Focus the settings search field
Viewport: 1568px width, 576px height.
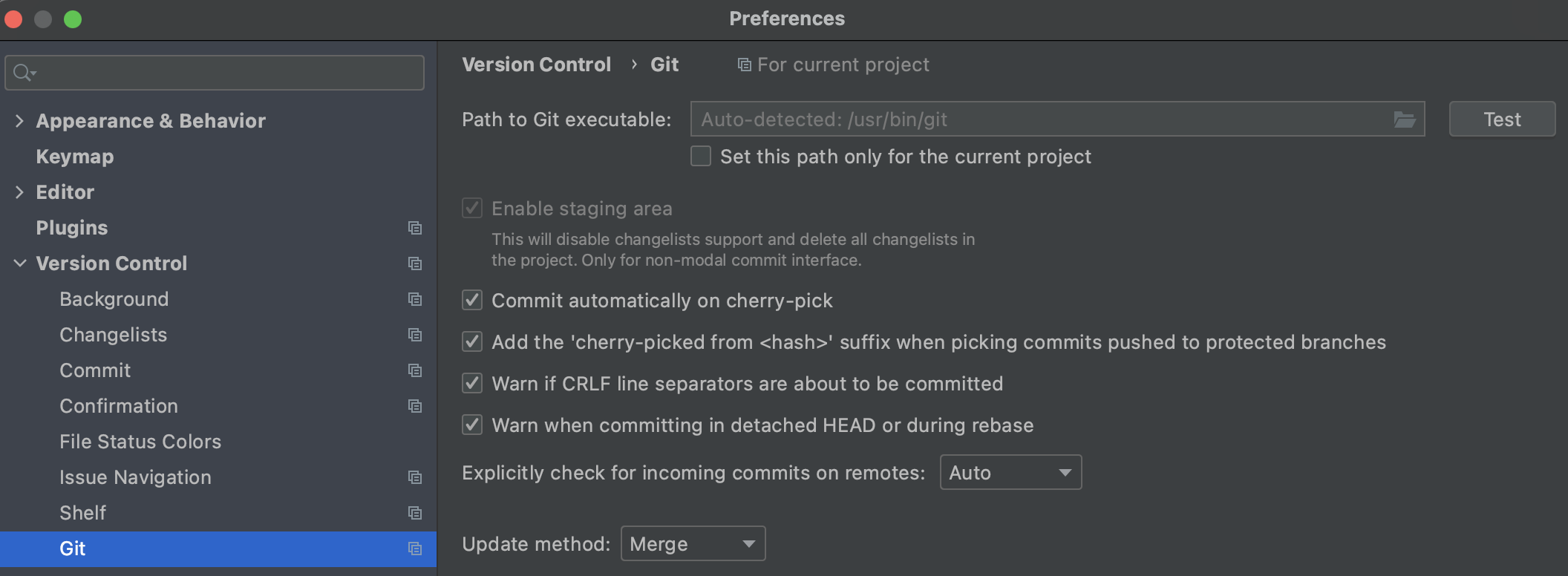[x=223, y=73]
